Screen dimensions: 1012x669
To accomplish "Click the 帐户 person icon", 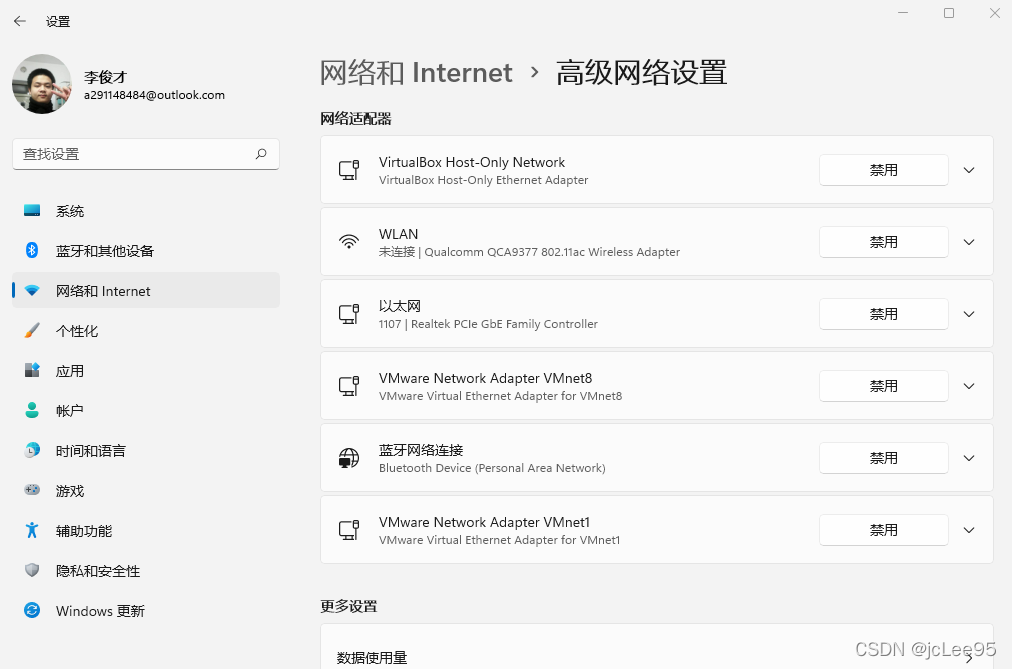I will [x=32, y=410].
